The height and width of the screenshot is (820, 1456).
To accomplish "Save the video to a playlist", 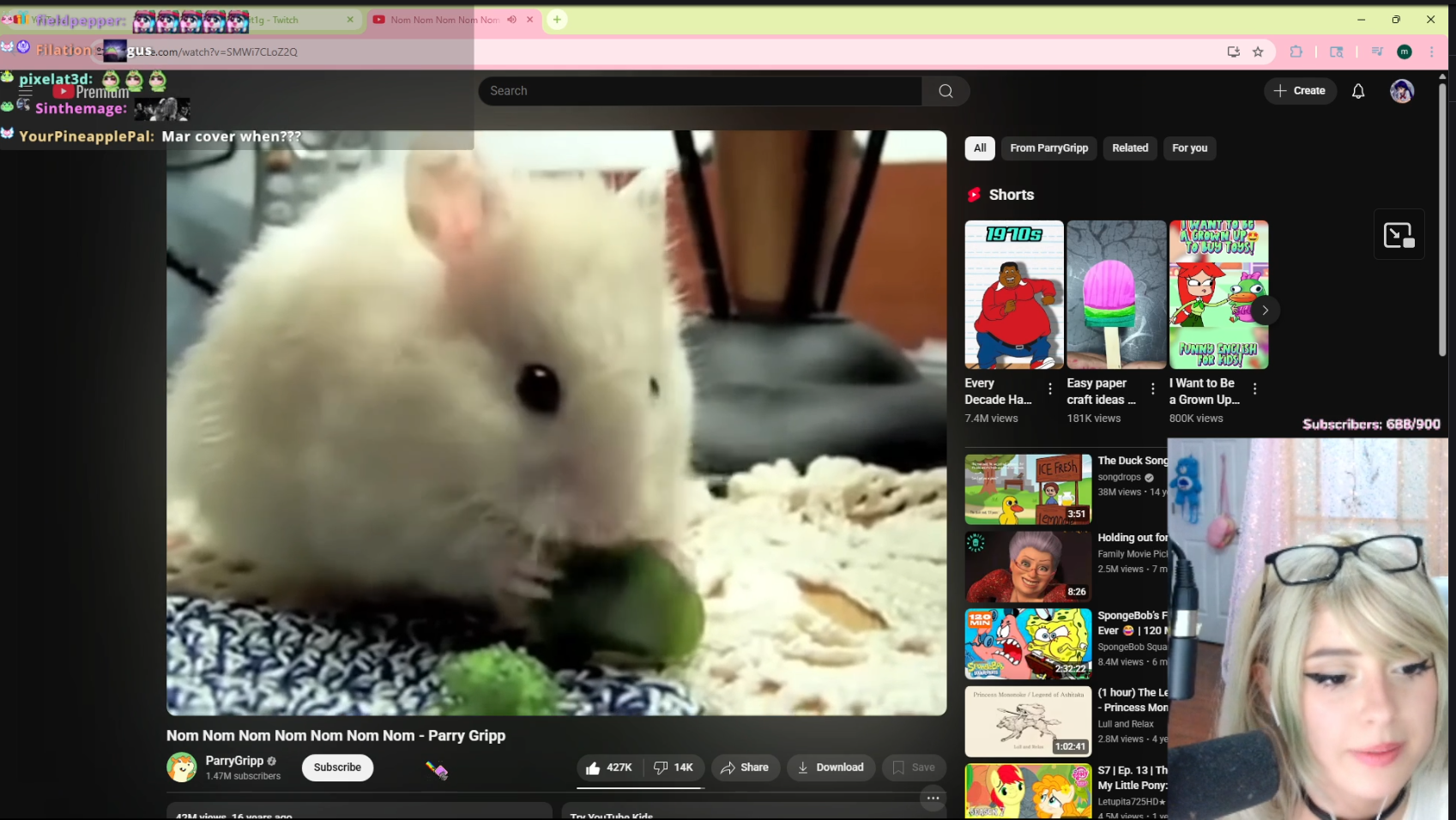I will click(914, 768).
